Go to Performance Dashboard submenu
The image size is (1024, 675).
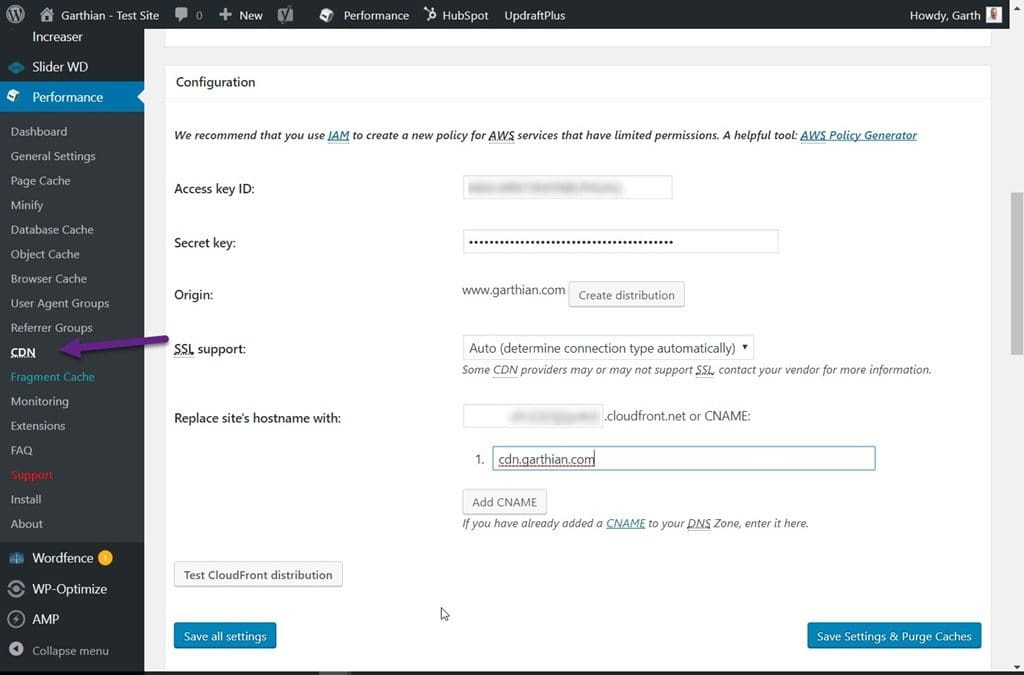[39, 131]
